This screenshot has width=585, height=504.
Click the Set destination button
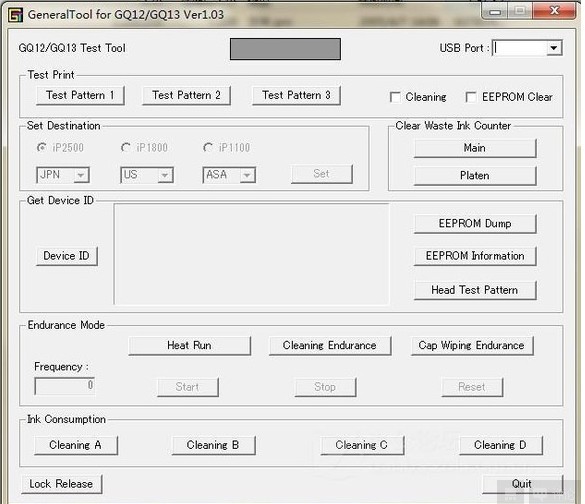tap(322, 174)
